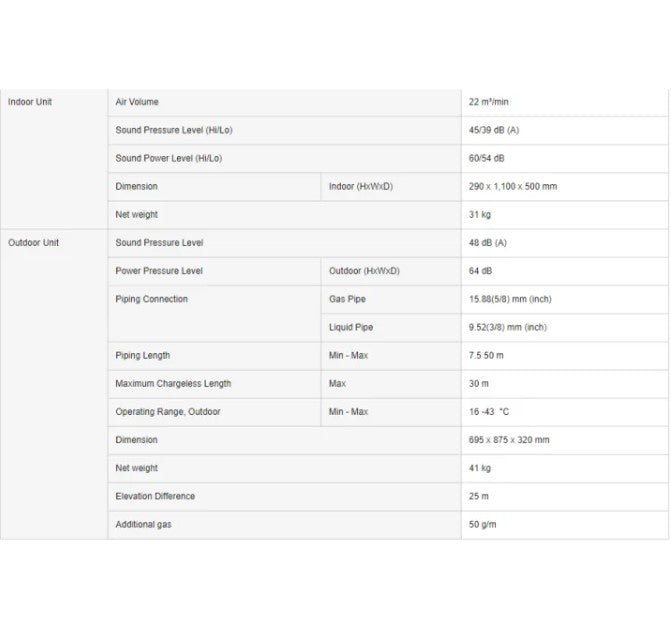Click the 290 x 1,100 x 500 mm value
Viewport: 671px width, 633px height.
coord(513,187)
